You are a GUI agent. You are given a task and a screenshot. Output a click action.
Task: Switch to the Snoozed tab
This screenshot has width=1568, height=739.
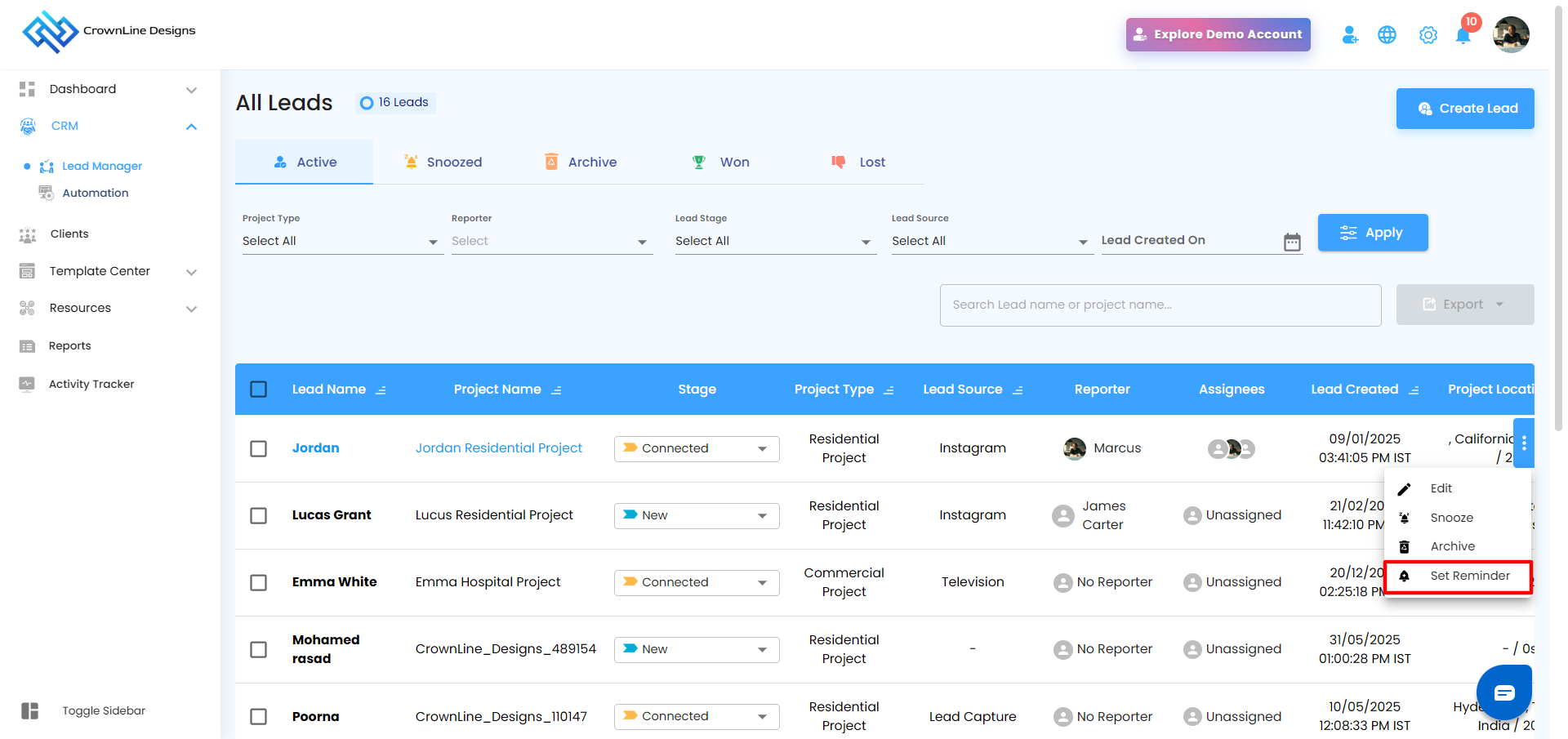(x=443, y=162)
